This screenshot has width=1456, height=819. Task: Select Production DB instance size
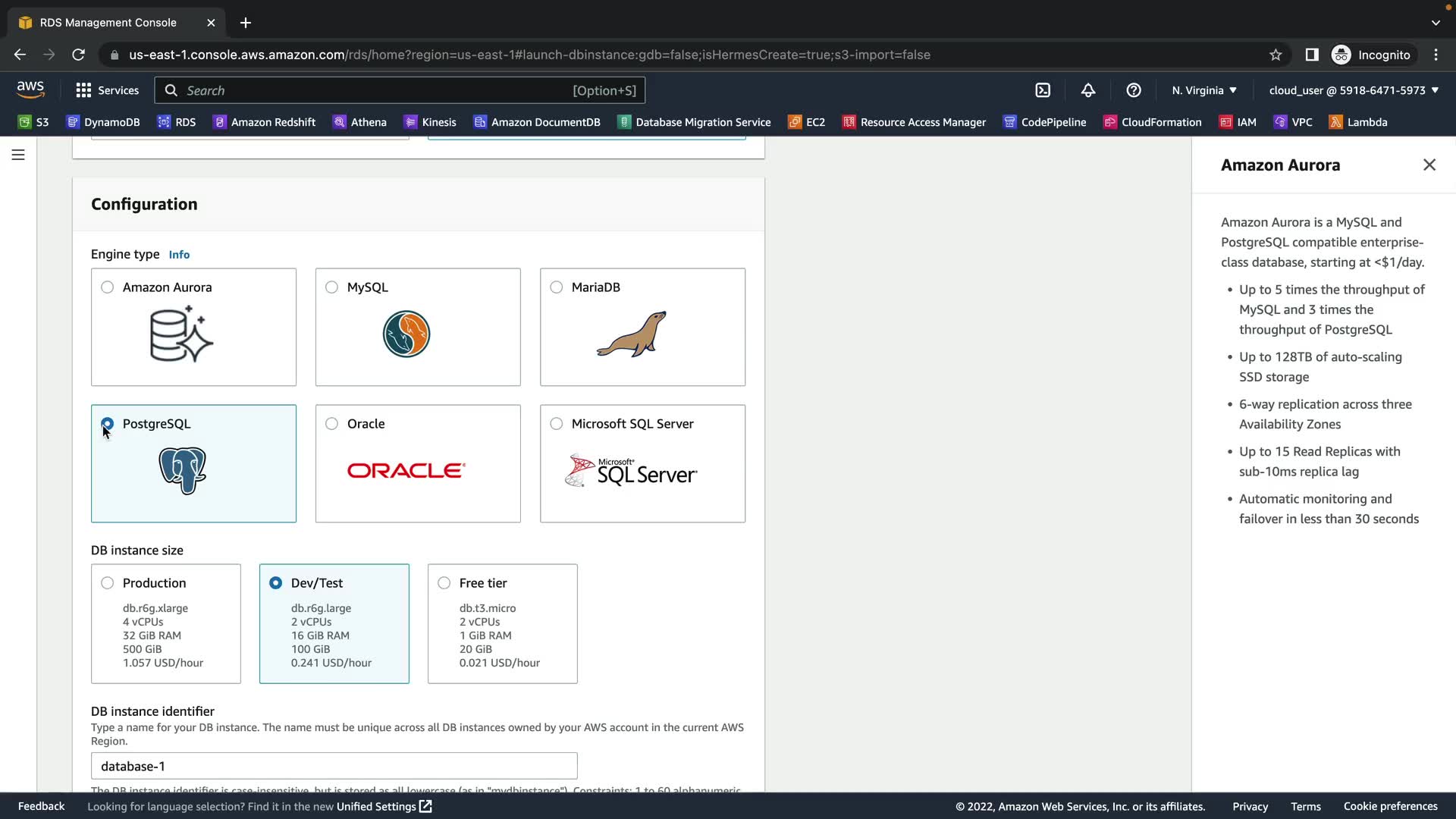(108, 583)
